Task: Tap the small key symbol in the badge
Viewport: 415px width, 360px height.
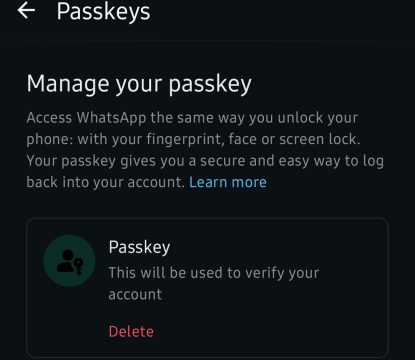Action: coord(79,267)
